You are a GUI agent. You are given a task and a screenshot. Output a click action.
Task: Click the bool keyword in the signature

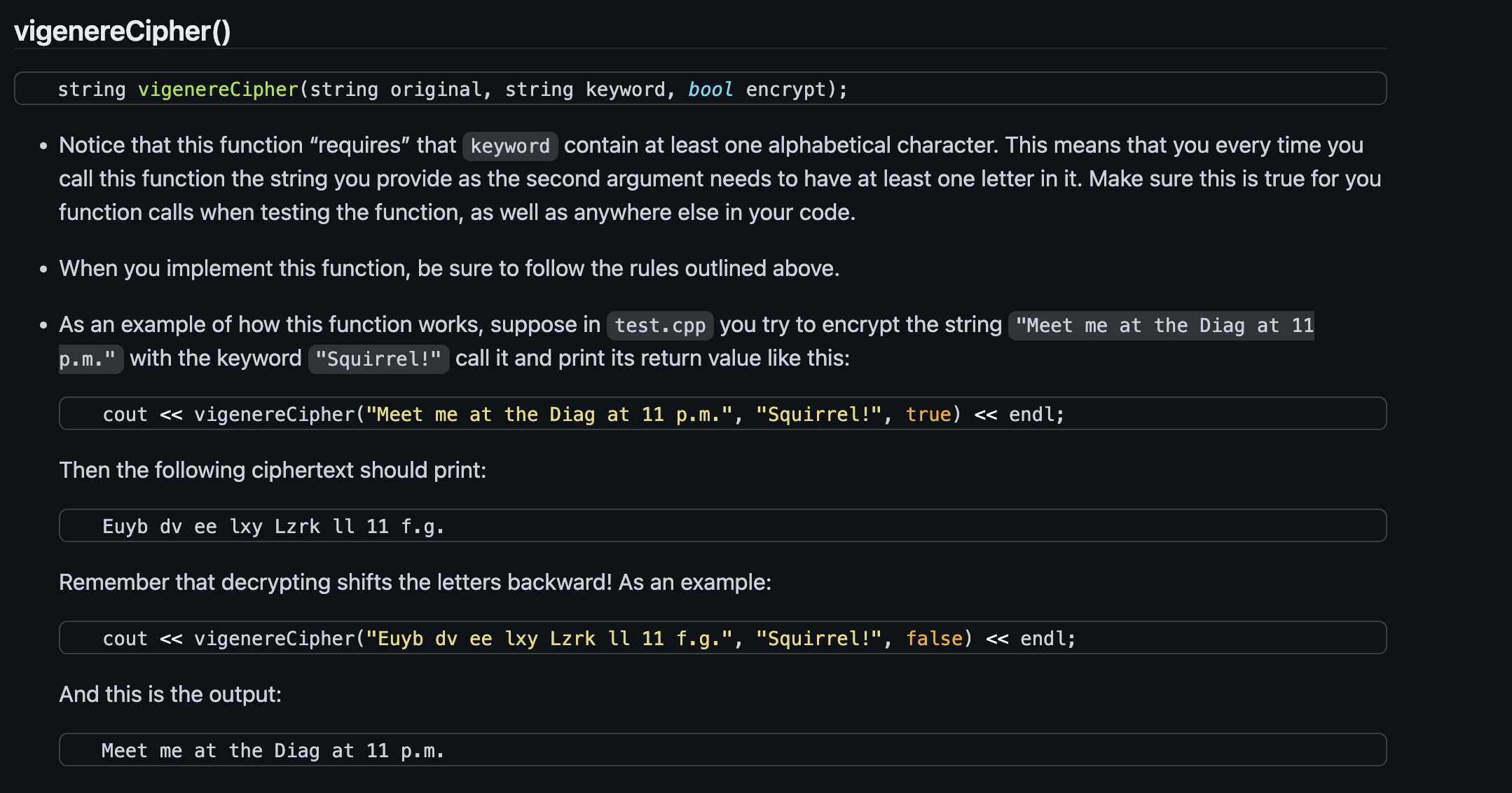point(710,89)
